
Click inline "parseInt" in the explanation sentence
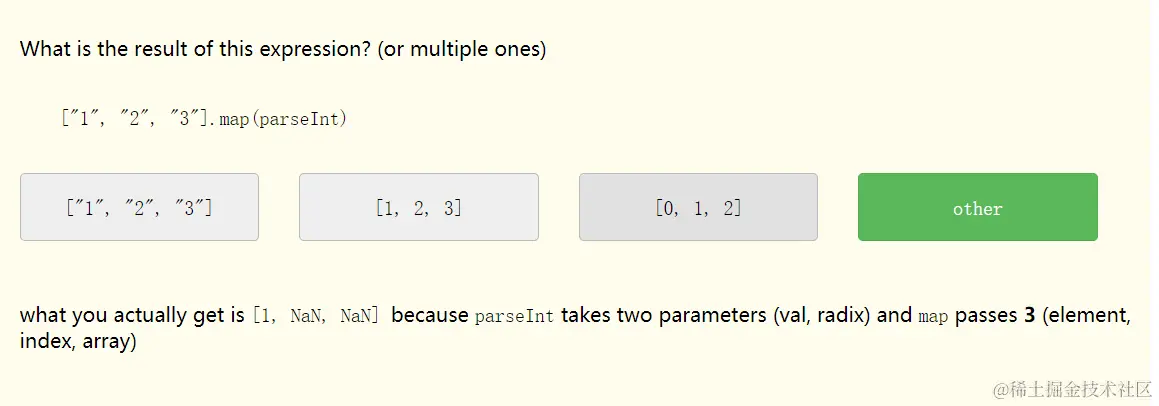tap(514, 316)
